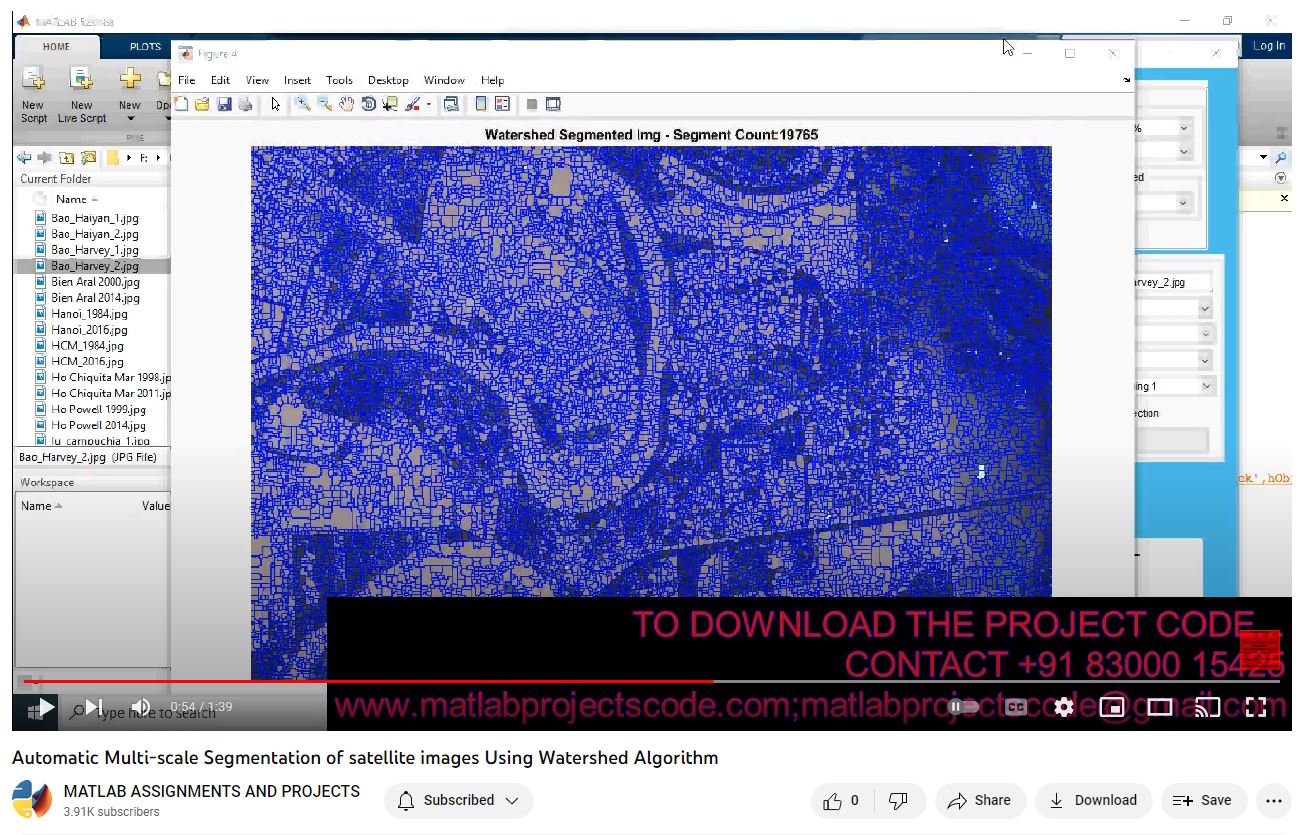
Task: Toggle theater mode on the video player
Action: [x=1160, y=707]
